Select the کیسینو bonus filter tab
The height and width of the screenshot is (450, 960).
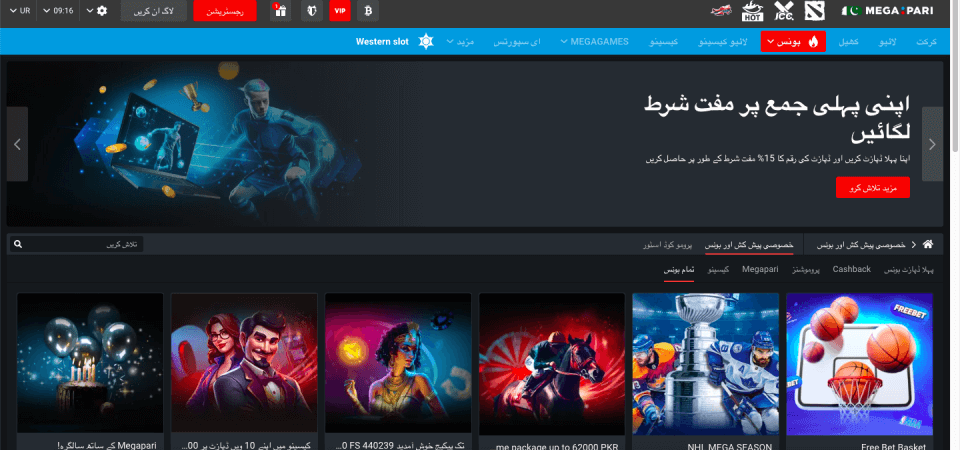coord(718,269)
